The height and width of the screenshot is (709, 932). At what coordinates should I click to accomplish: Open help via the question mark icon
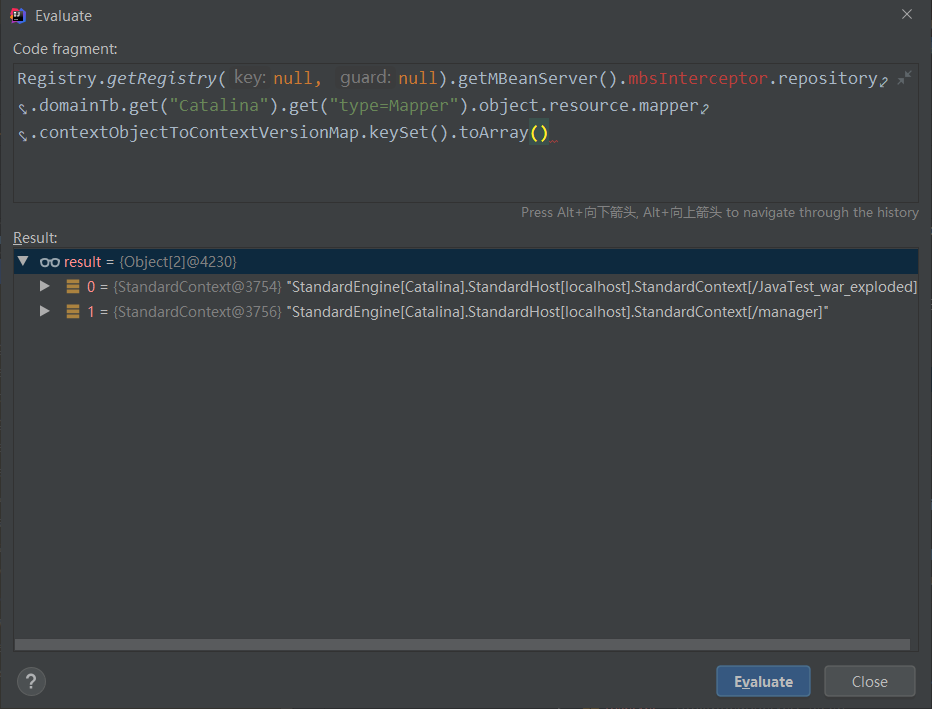point(31,681)
